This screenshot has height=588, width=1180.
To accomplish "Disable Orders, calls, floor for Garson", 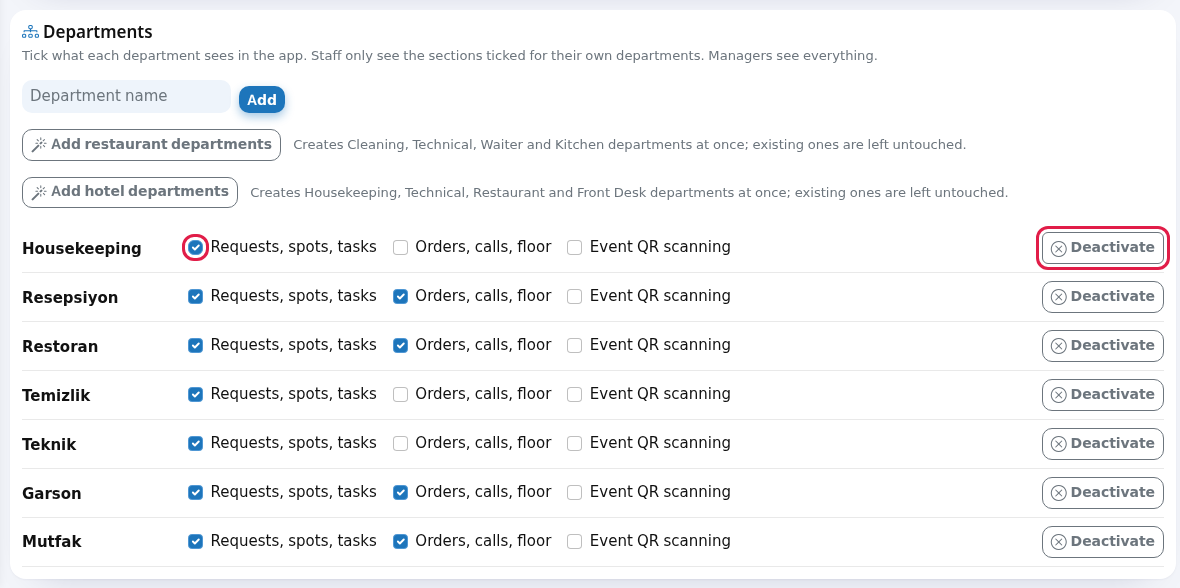I will 400,492.
